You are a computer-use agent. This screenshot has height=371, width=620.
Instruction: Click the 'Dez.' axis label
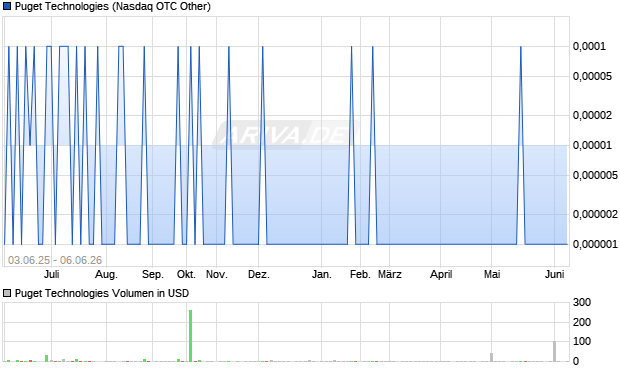tap(259, 274)
